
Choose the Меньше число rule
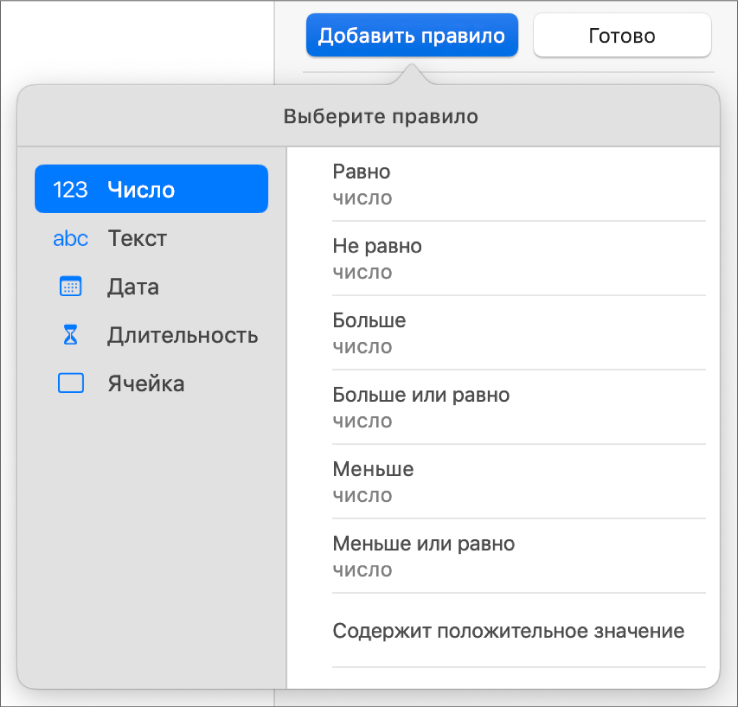519,482
